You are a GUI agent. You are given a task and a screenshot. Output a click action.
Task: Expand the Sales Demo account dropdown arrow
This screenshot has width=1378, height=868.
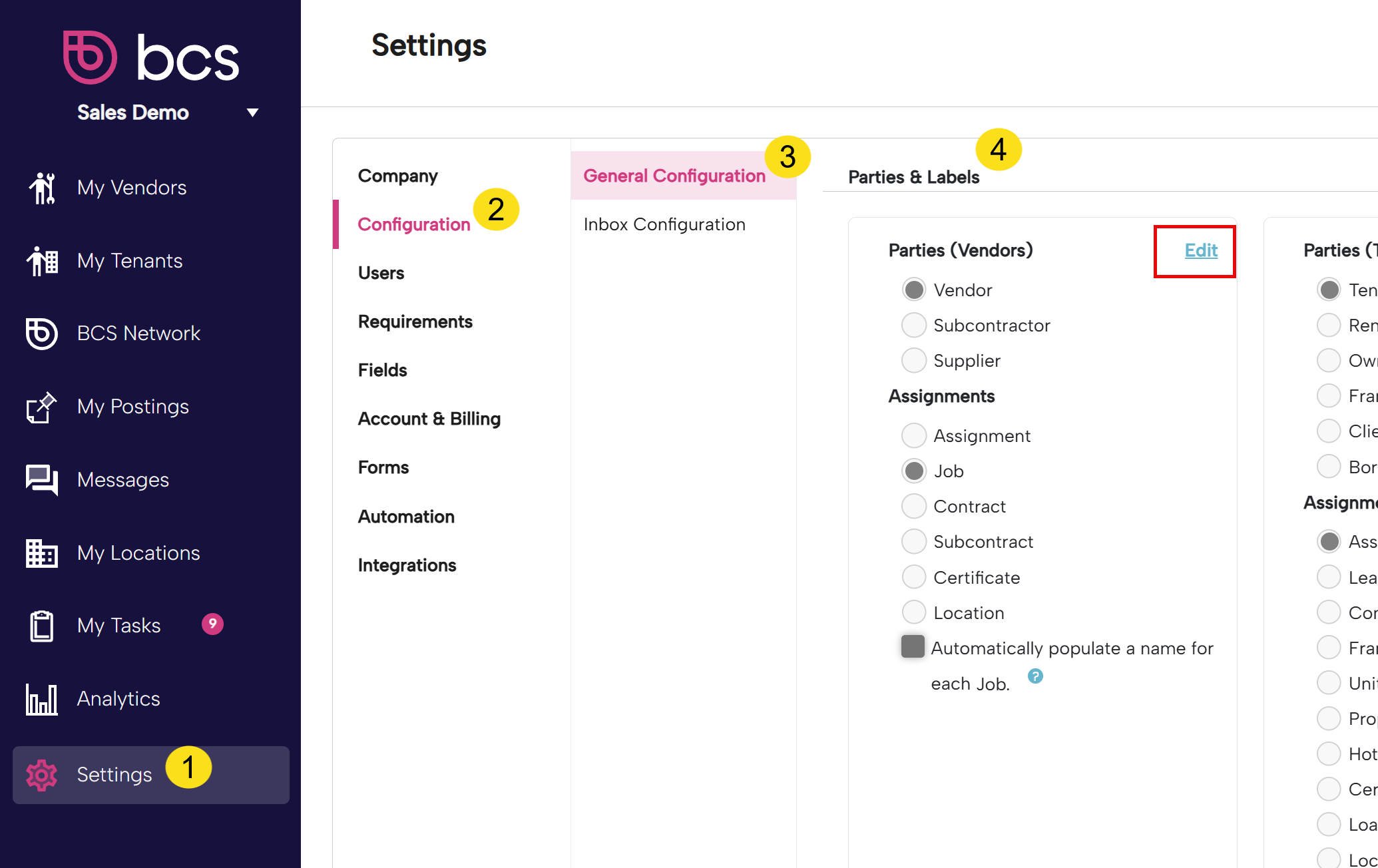tap(252, 112)
